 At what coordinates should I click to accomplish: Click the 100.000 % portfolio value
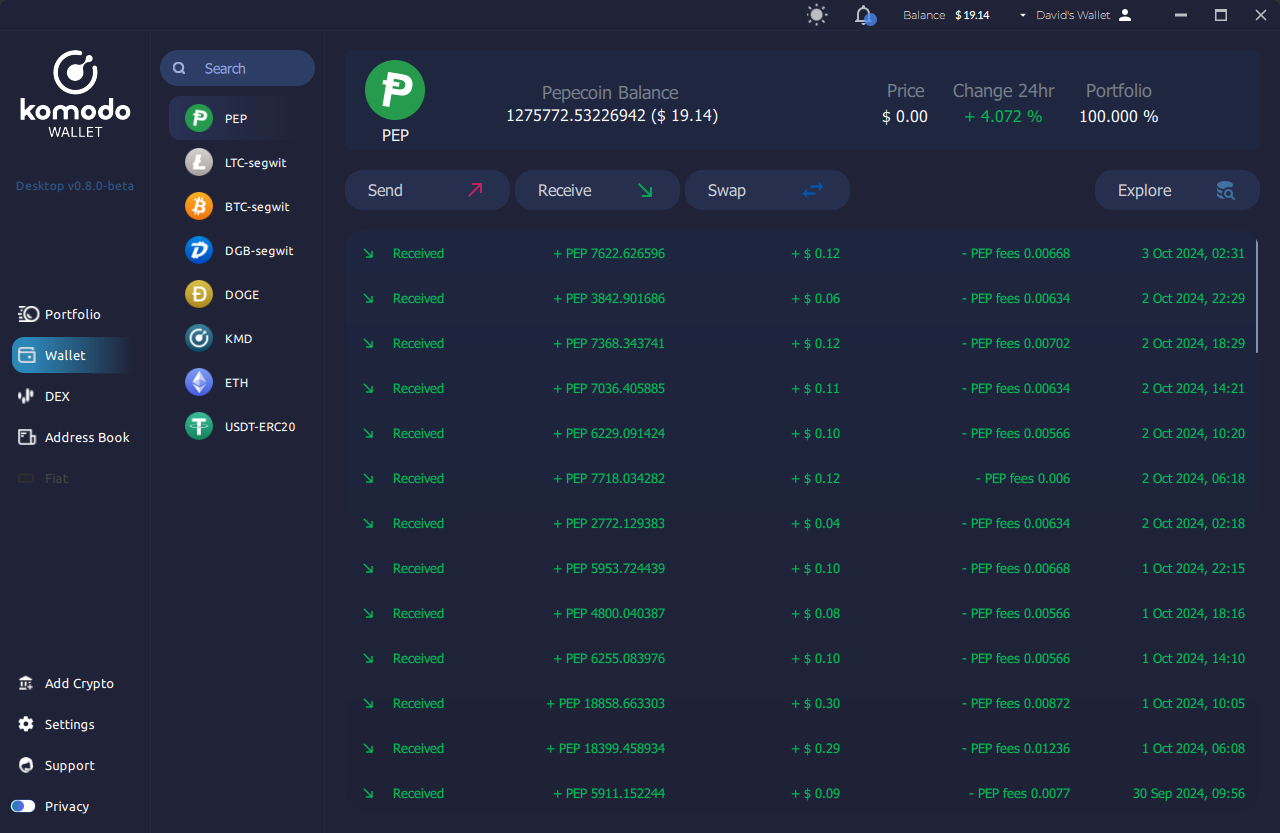(x=1119, y=116)
